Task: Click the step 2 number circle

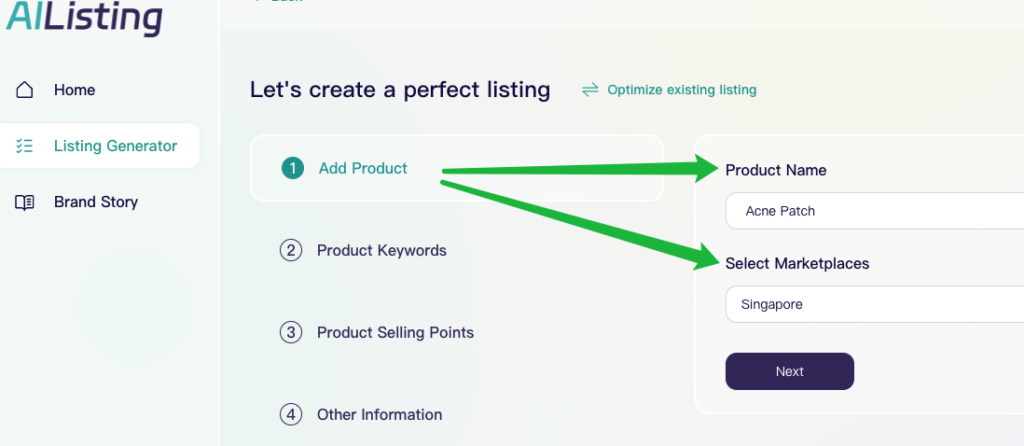Action: pos(290,250)
